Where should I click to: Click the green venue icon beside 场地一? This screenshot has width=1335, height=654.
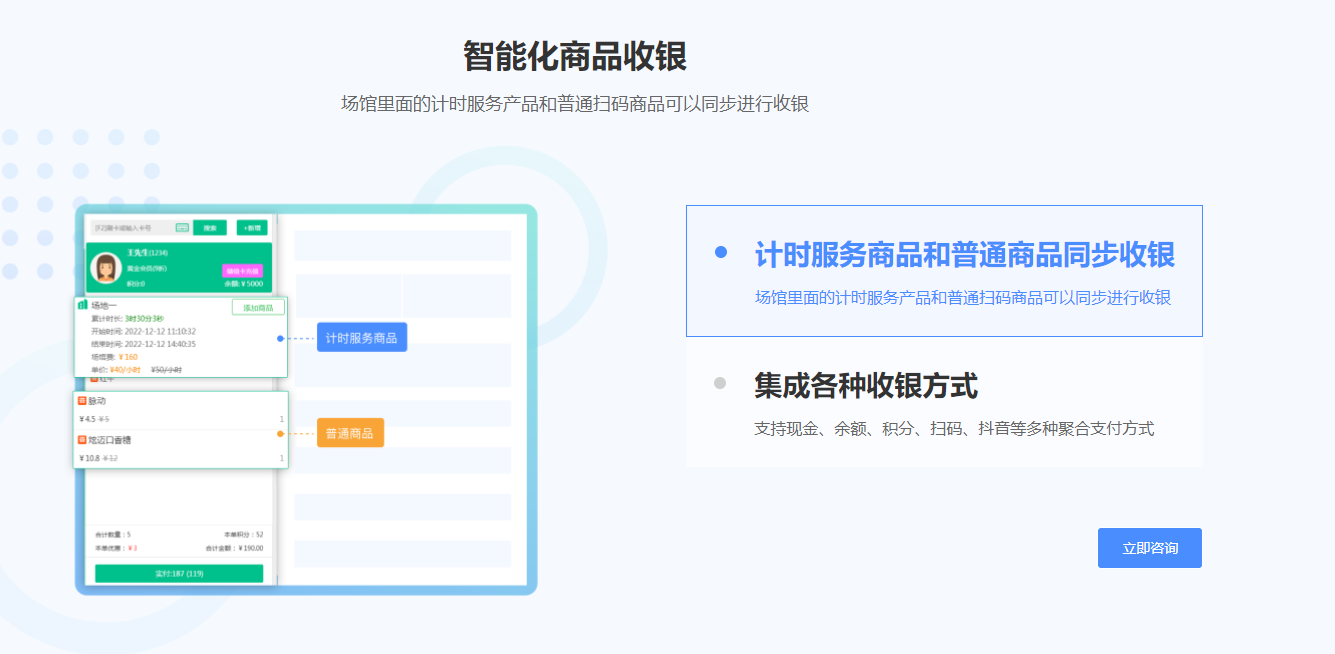coord(82,305)
